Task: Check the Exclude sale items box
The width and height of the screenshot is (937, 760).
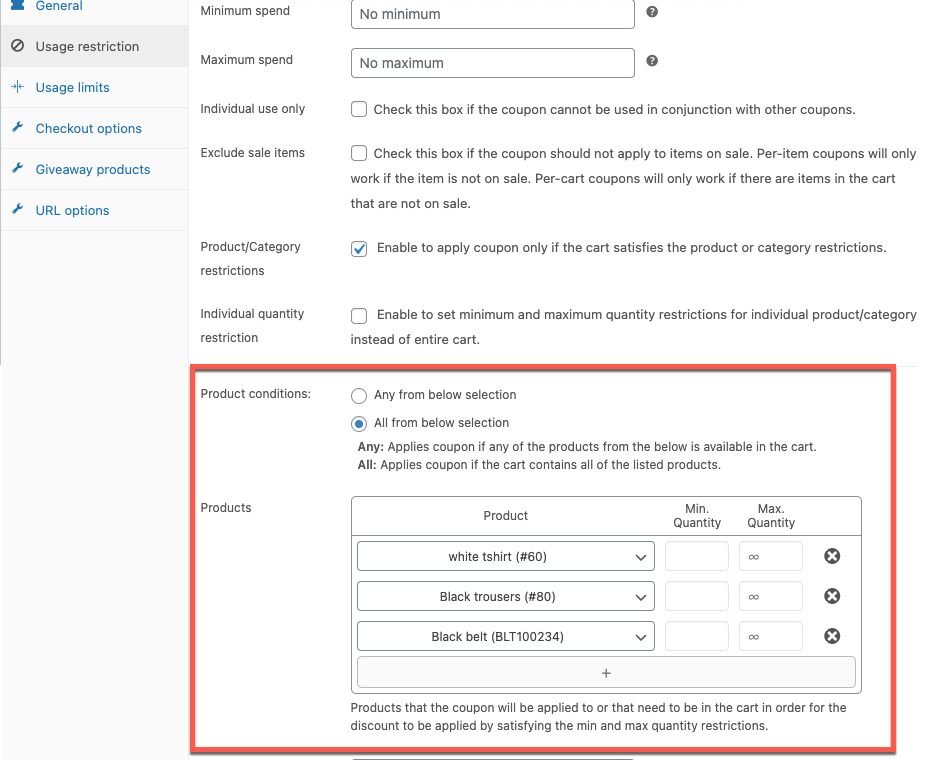Action: [x=359, y=153]
